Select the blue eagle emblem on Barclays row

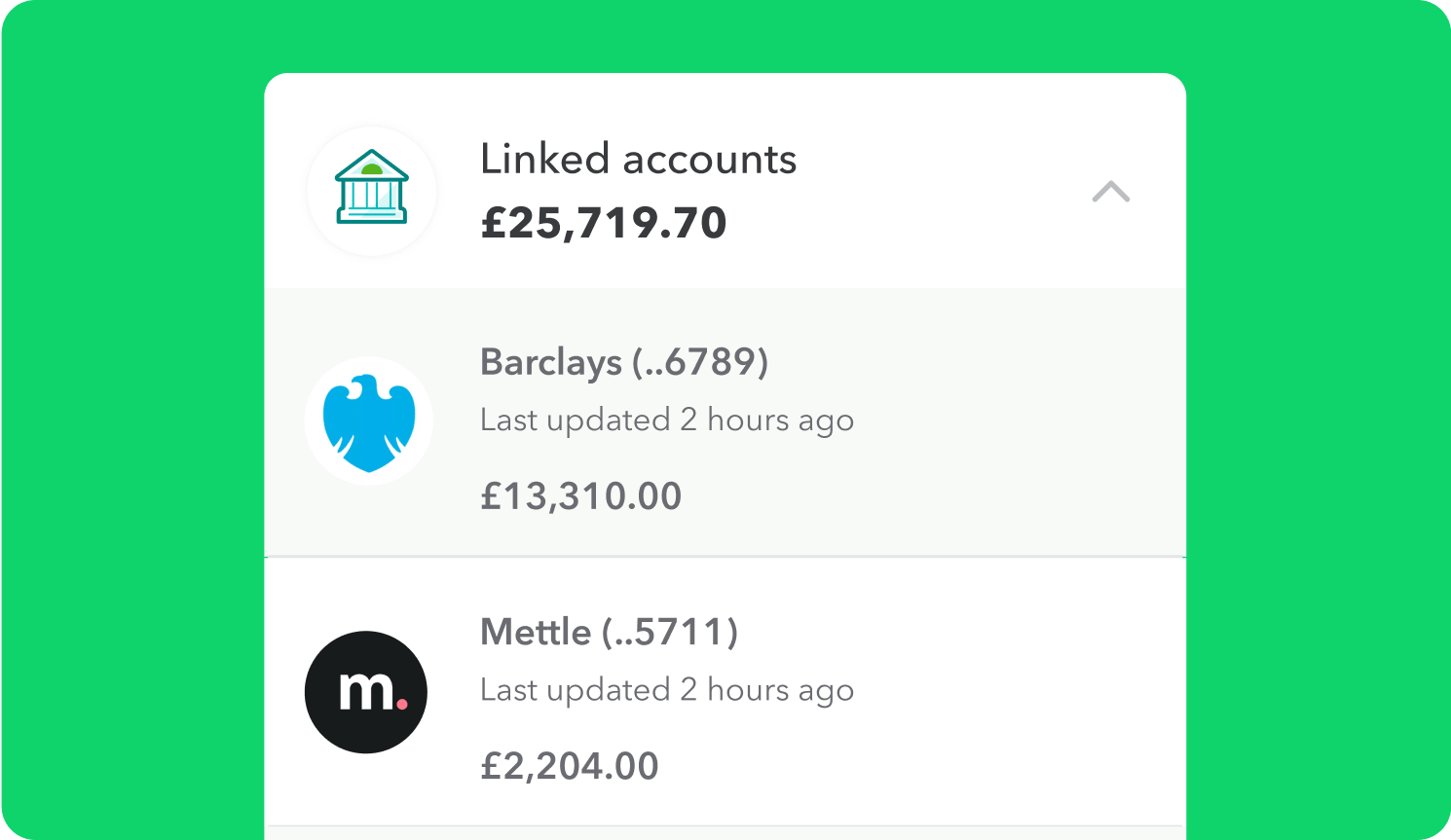pyautogui.click(x=369, y=420)
